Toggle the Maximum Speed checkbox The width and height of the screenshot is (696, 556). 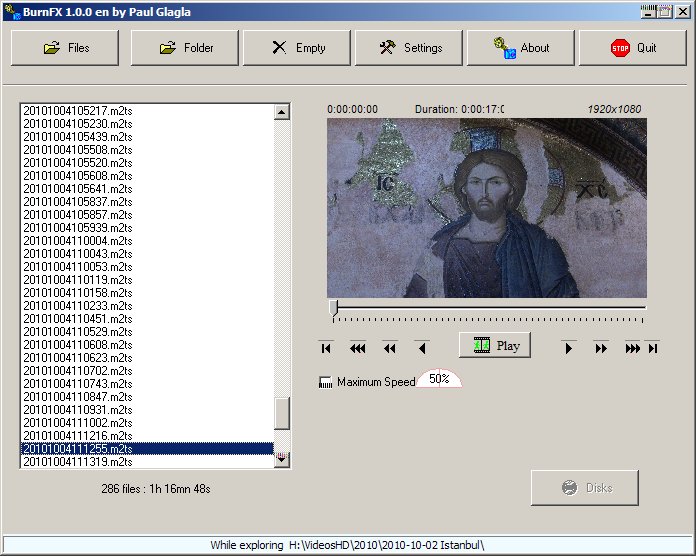(x=325, y=382)
